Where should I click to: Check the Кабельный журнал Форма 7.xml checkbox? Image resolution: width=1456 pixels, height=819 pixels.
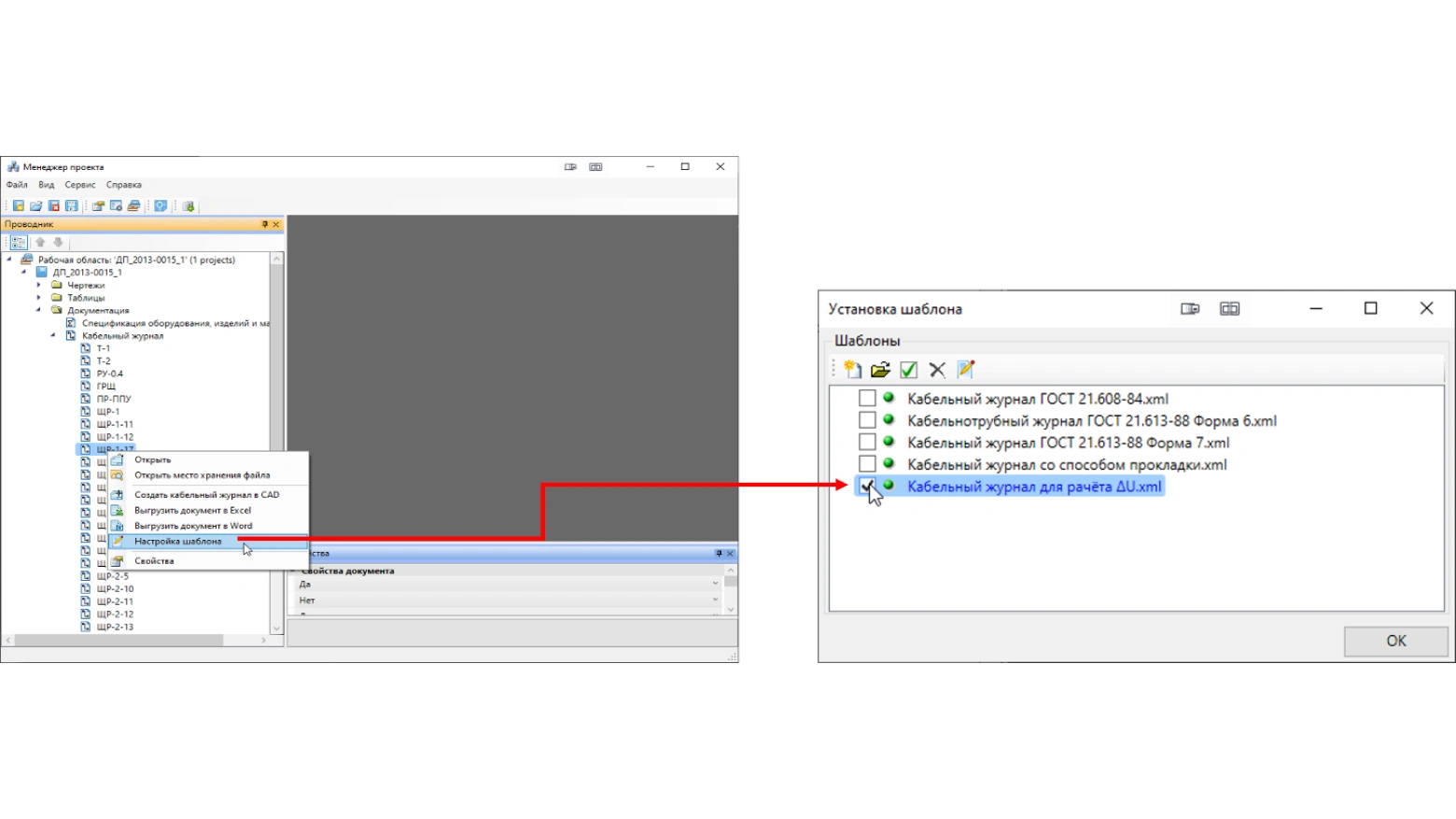pos(867,443)
